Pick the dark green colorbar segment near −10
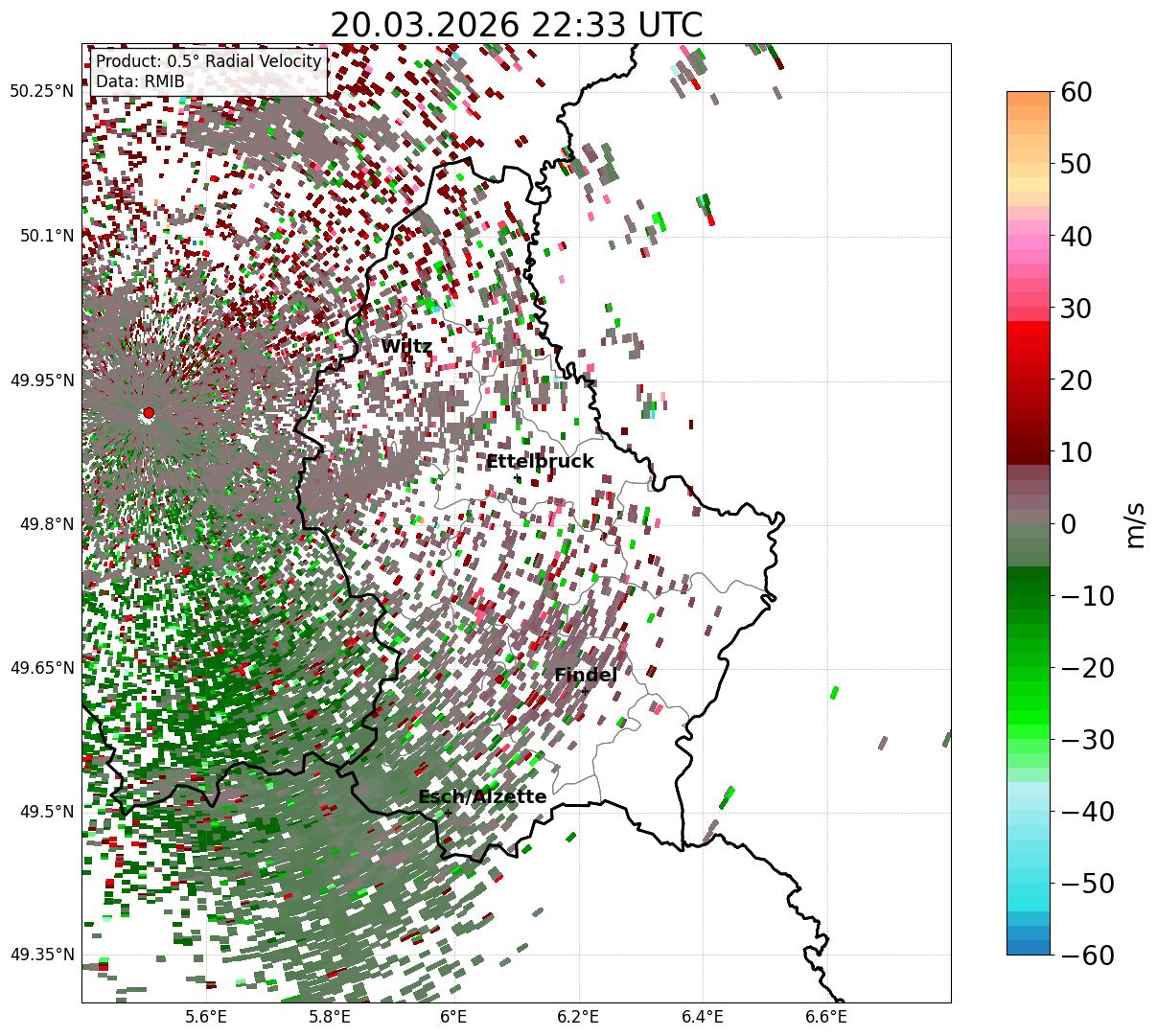This screenshot has height=1036, width=1157. coord(1029,587)
